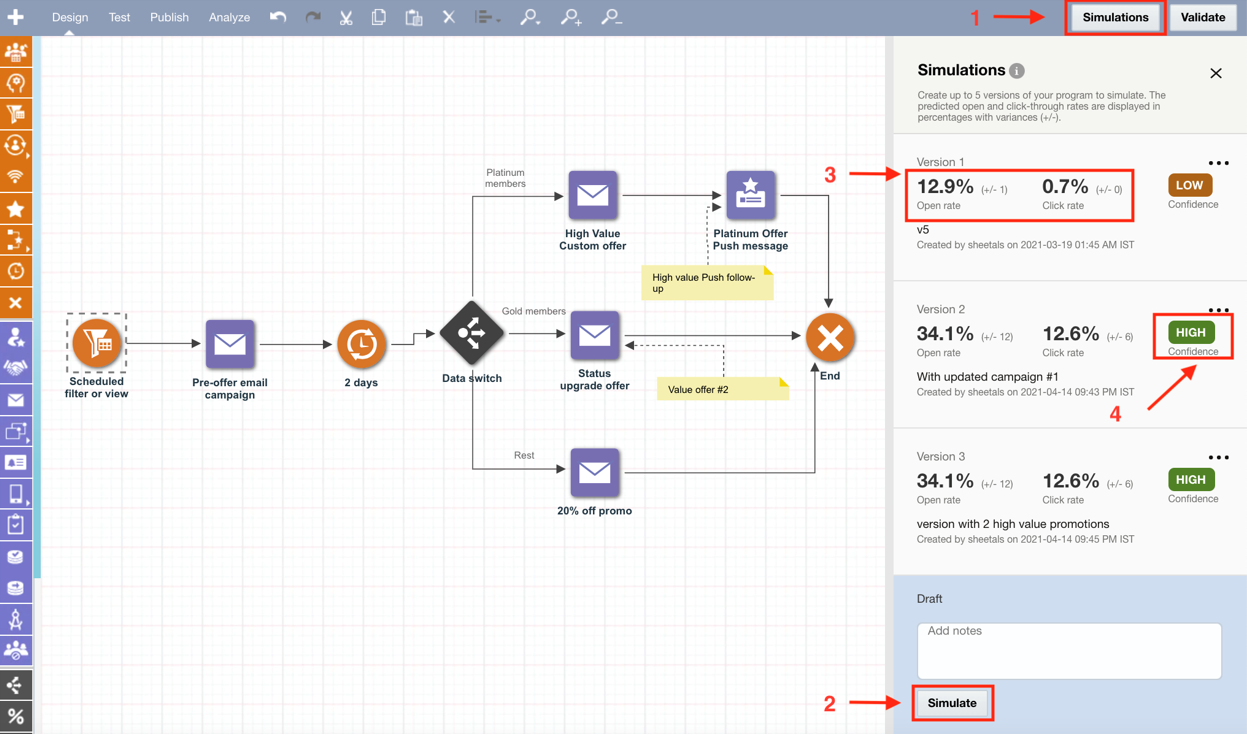Click into the Add notes field
The width and height of the screenshot is (1247, 735).
1069,651
